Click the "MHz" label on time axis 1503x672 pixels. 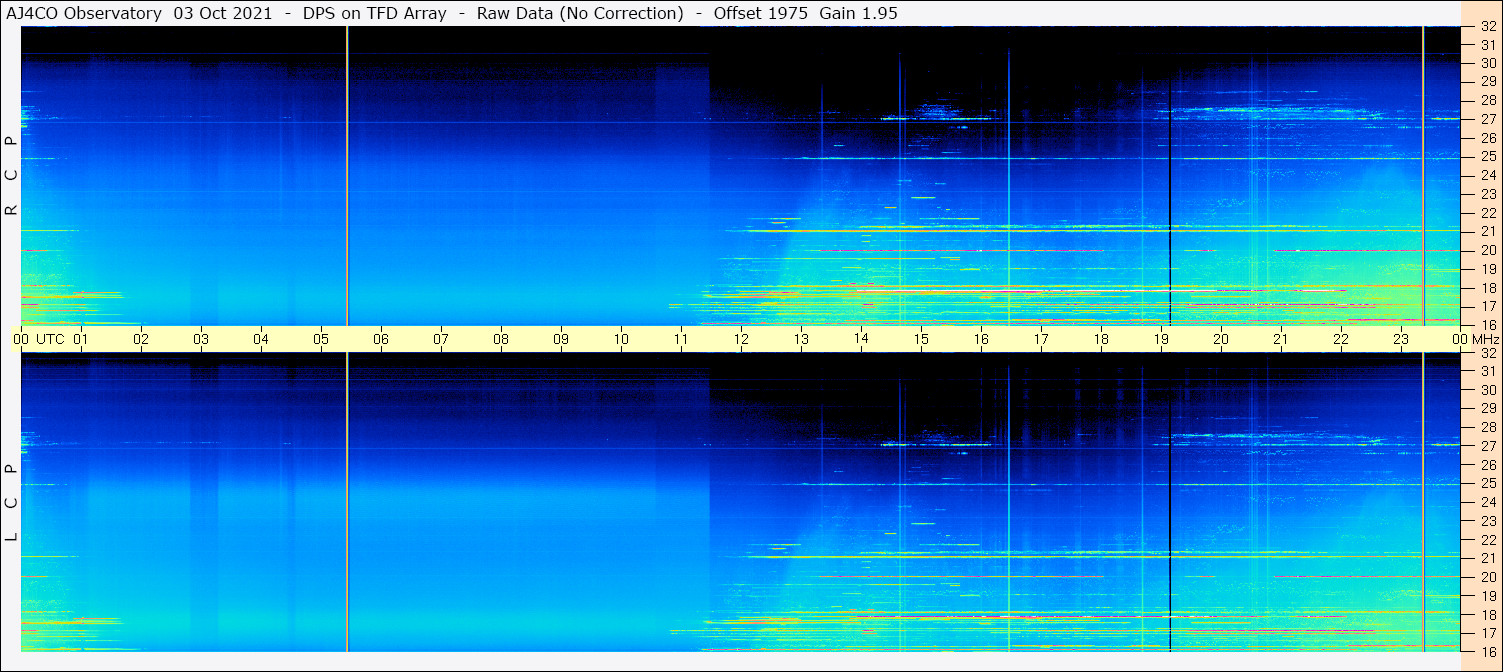point(1485,339)
